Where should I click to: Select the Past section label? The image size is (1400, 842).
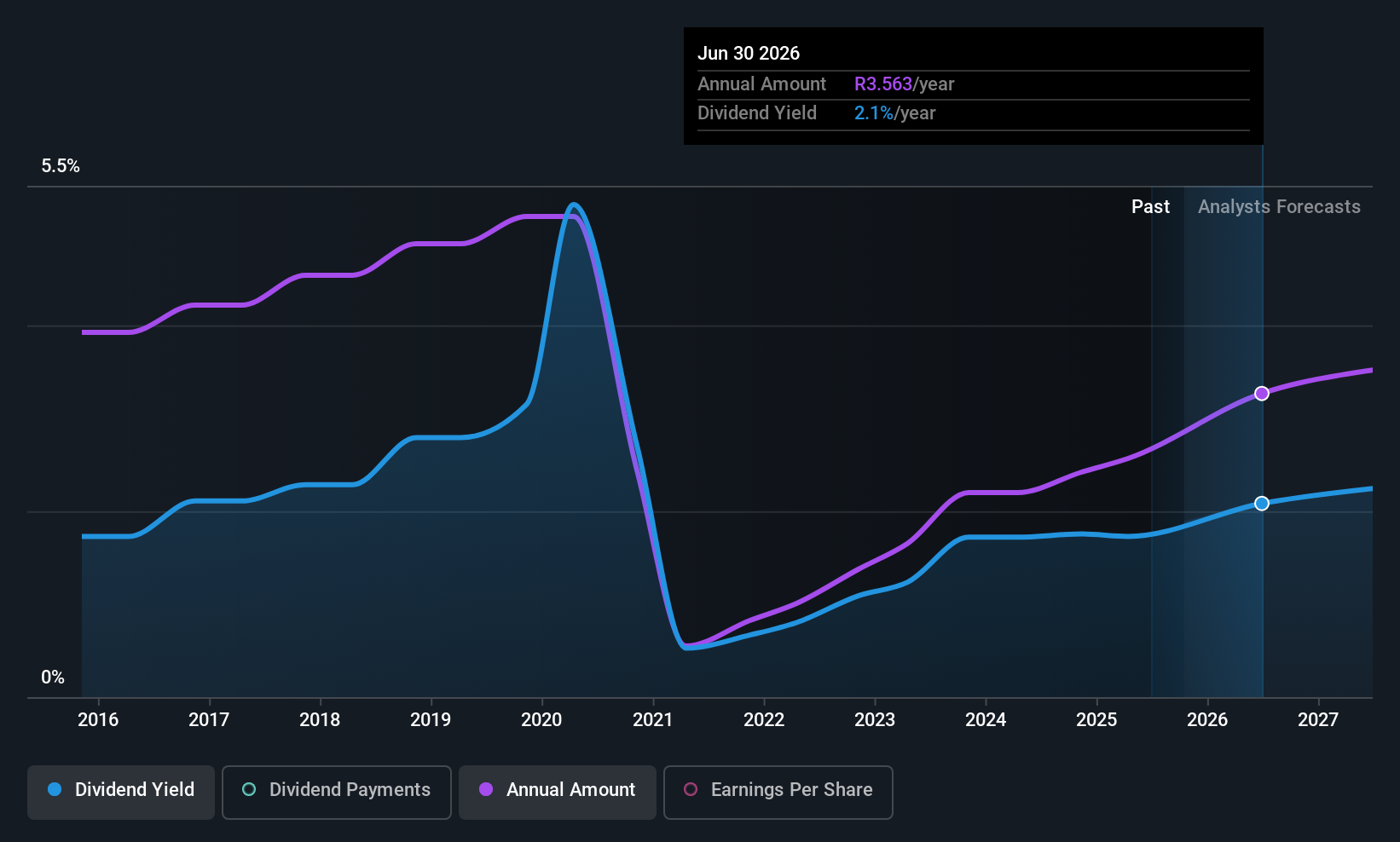[x=1150, y=207]
